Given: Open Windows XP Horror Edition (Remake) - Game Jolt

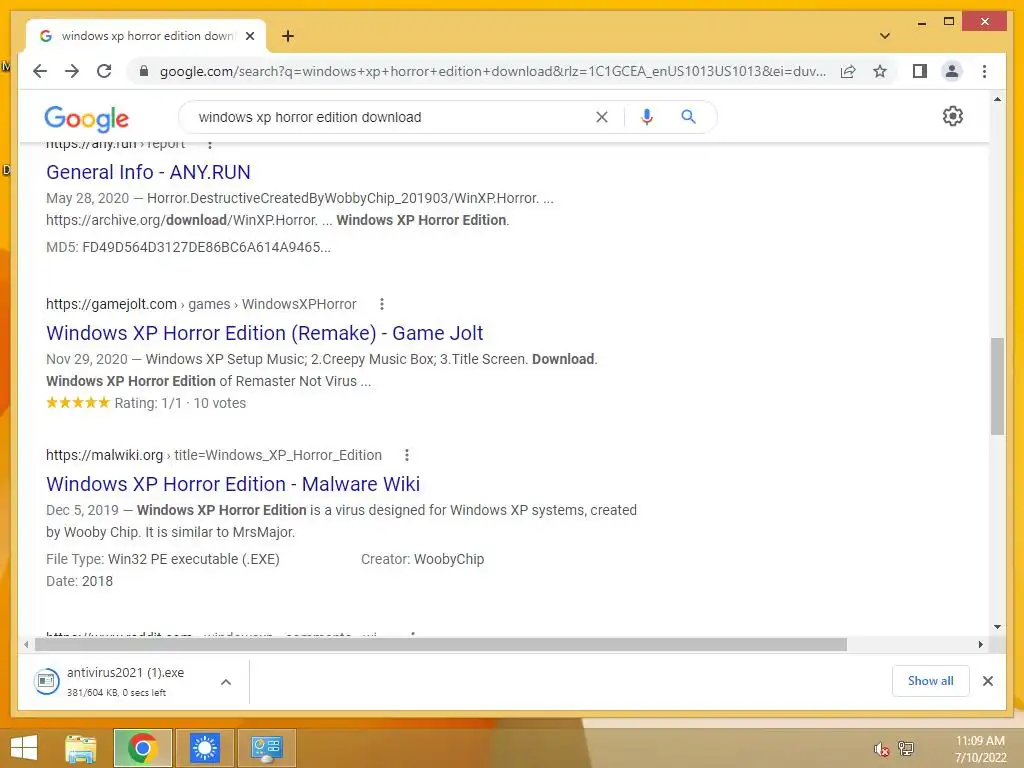Looking at the screenshot, I should (x=264, y=333).
